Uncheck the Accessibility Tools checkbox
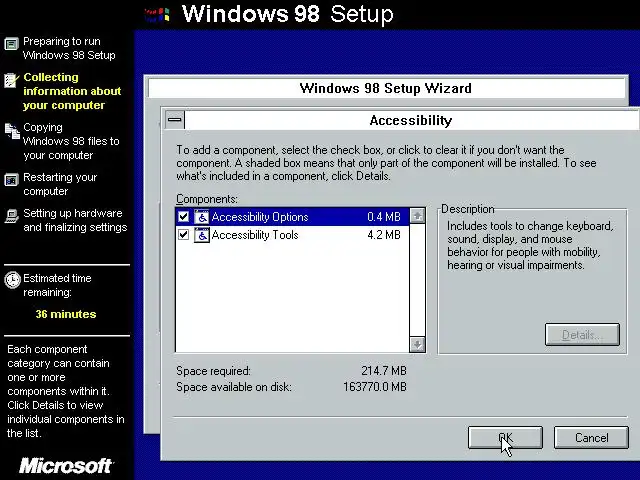Image resolution: width=640 pixels, height=480 pixels. pos(183,235)
